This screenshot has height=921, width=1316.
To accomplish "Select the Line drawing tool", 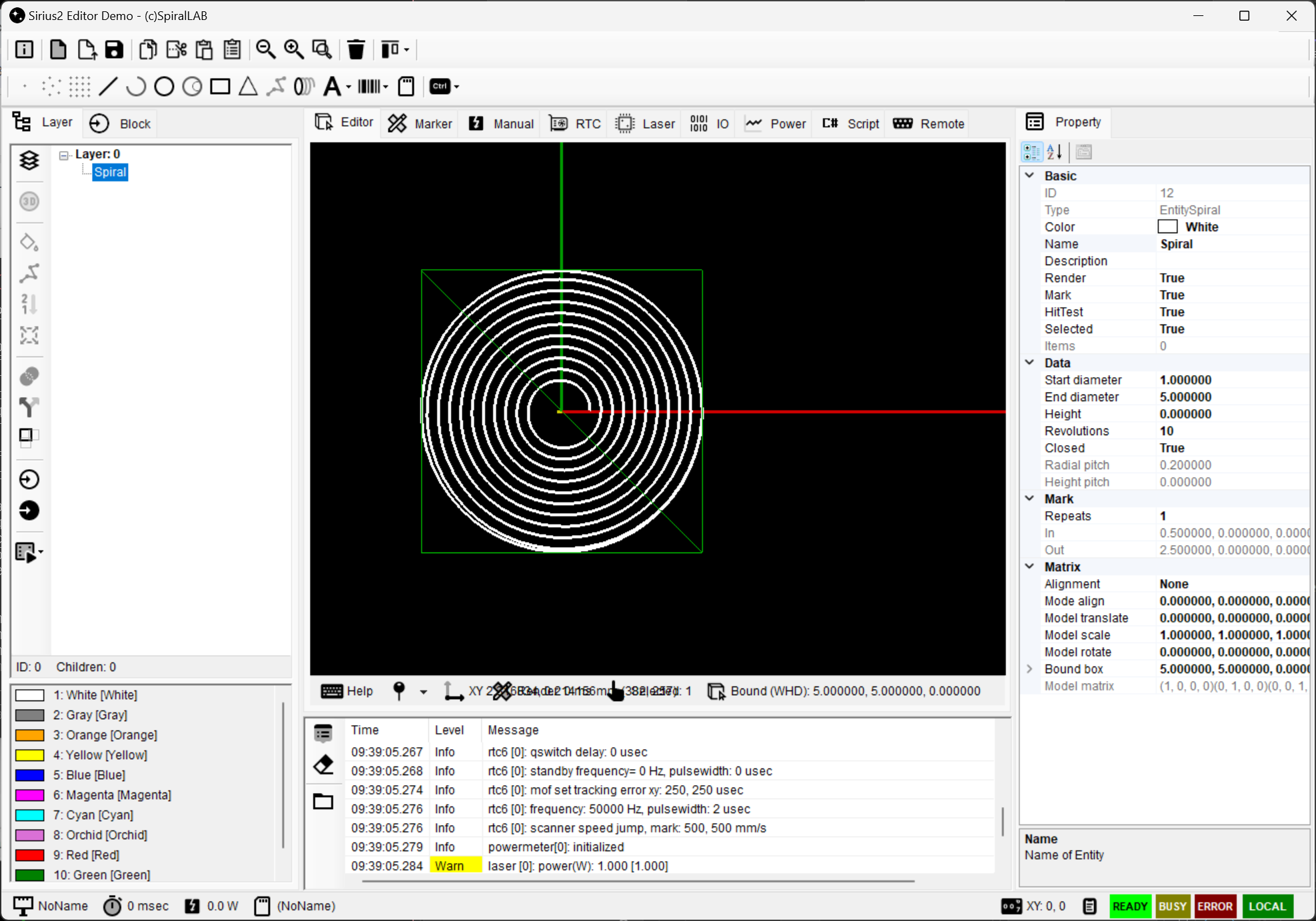I will click(x=108, y=87).
